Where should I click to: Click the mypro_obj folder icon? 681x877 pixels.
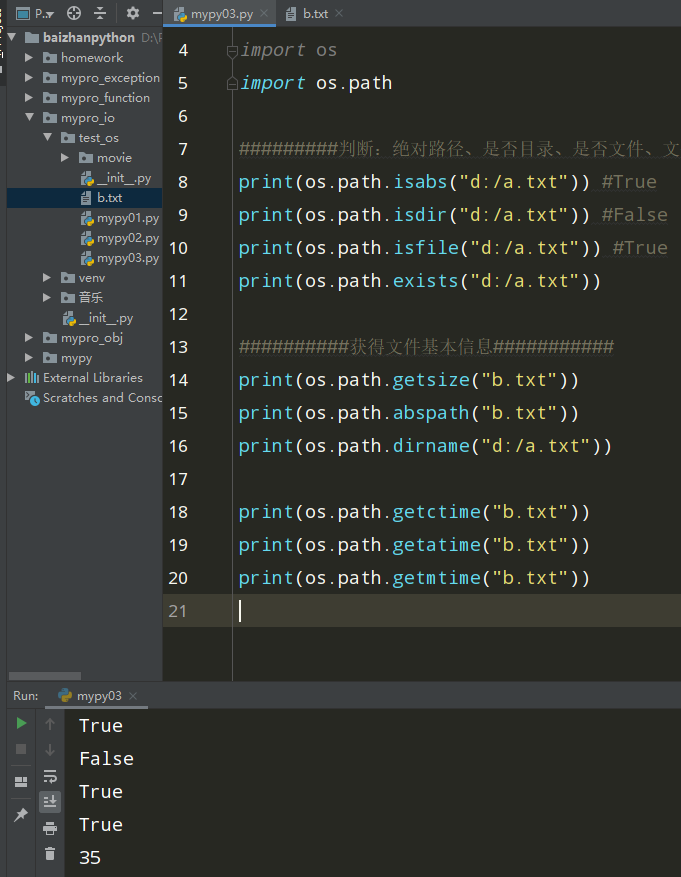[x=50, y=338]
